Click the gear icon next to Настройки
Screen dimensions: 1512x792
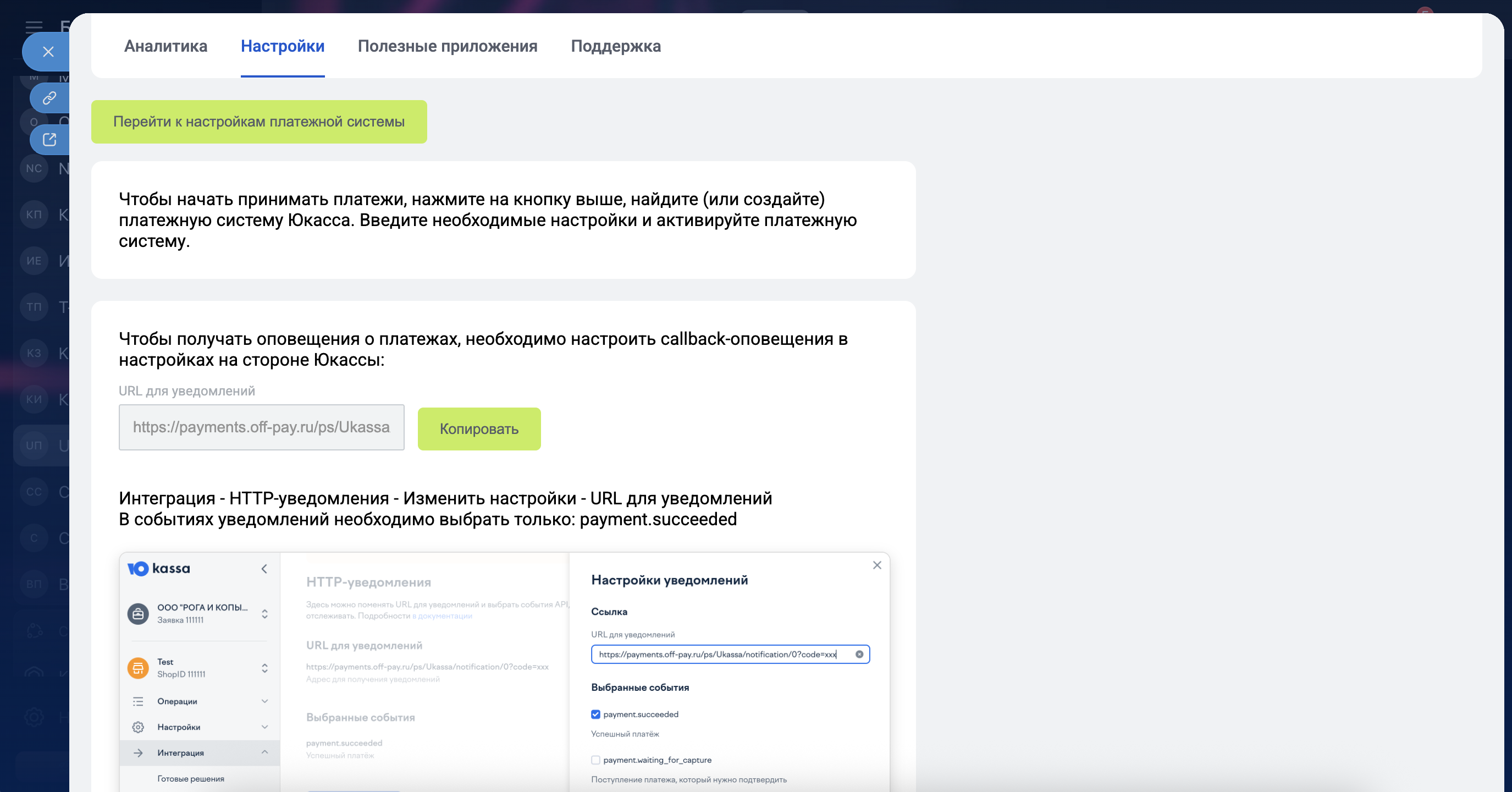tap(138, 727)
